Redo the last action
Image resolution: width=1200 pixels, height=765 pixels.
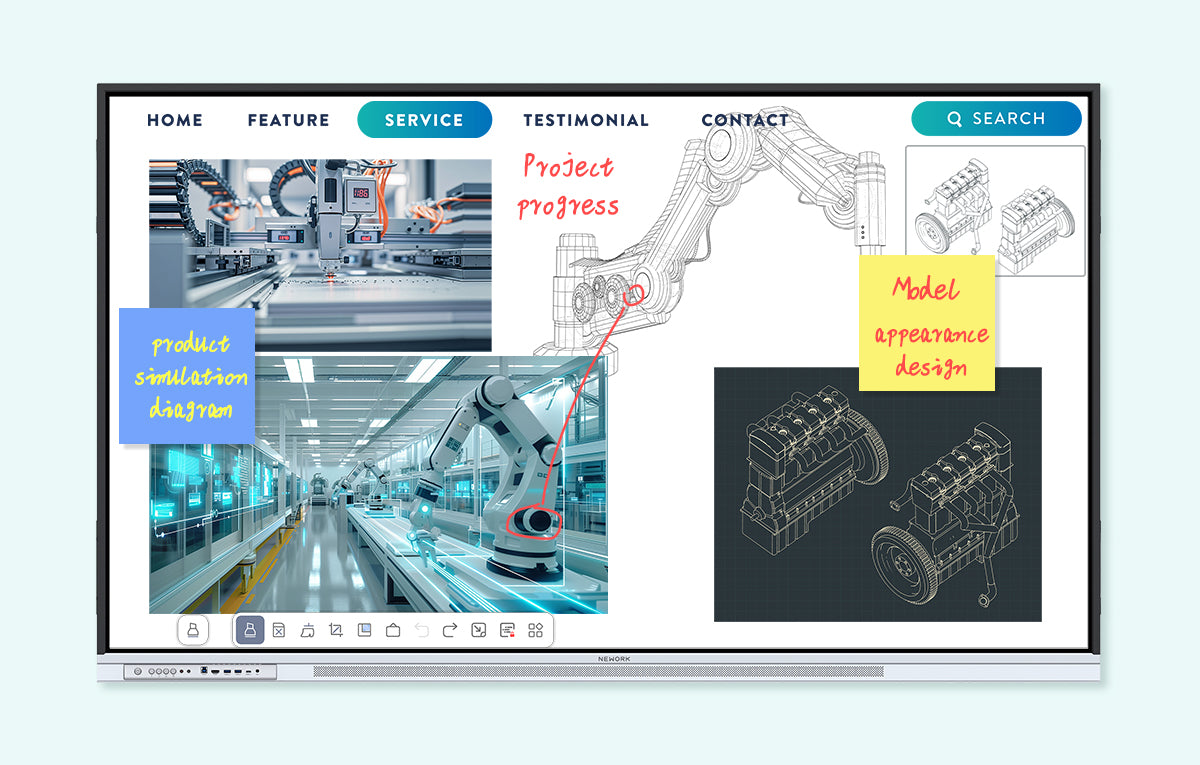(450, 630)
